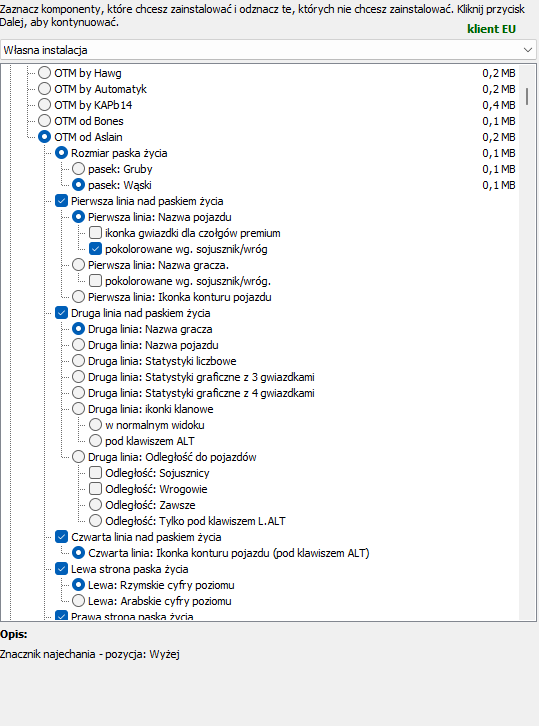Choose OTM by Automatyk option
Viewport: 539px width, 726px height.
(44, 89)
